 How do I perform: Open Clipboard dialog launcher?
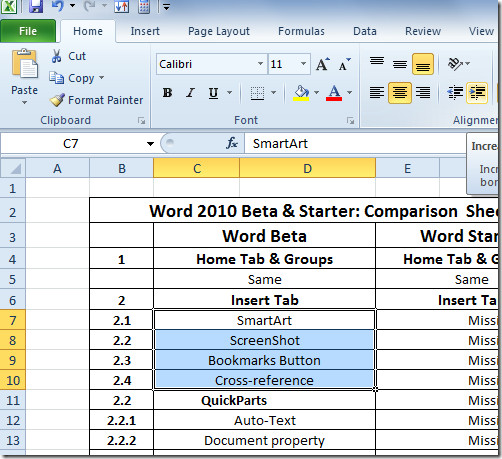tap(142, 121)
